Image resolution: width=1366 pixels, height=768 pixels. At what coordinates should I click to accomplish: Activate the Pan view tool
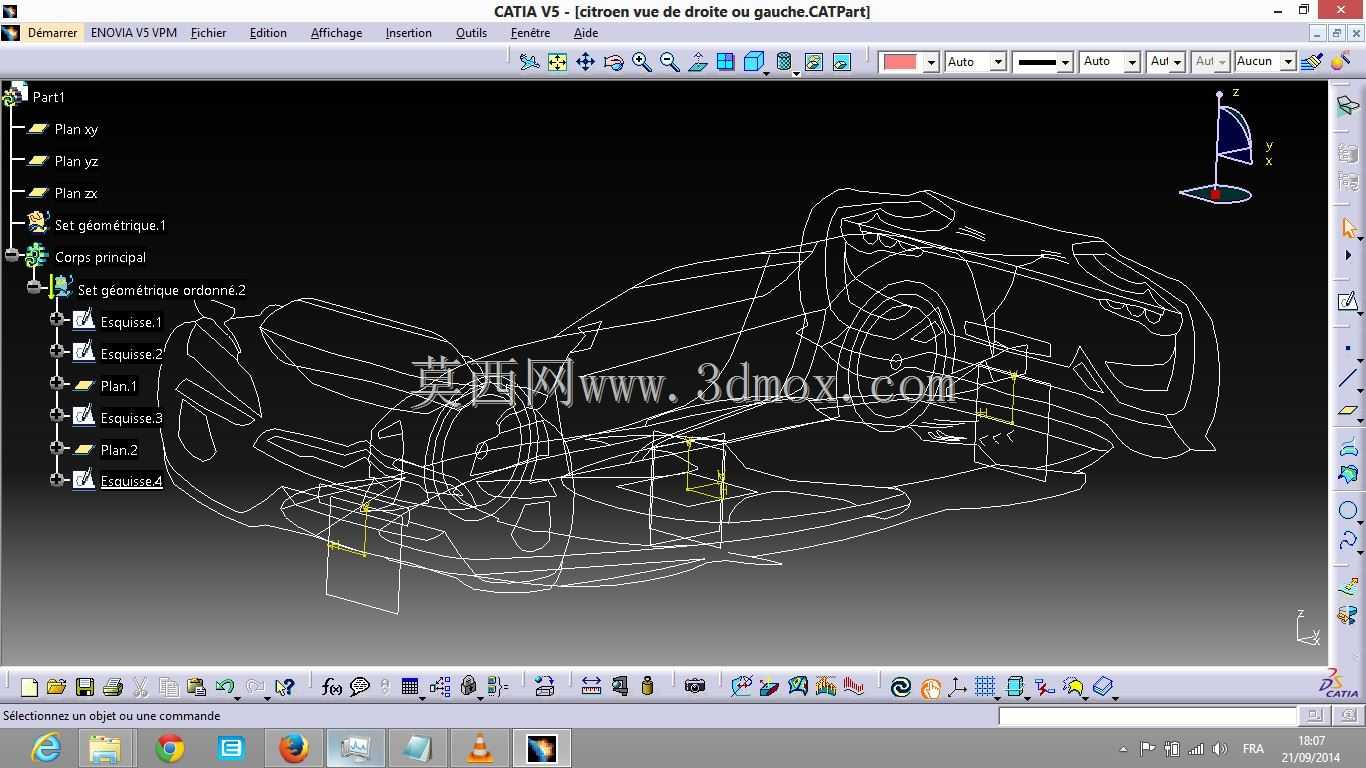point(586,62)
